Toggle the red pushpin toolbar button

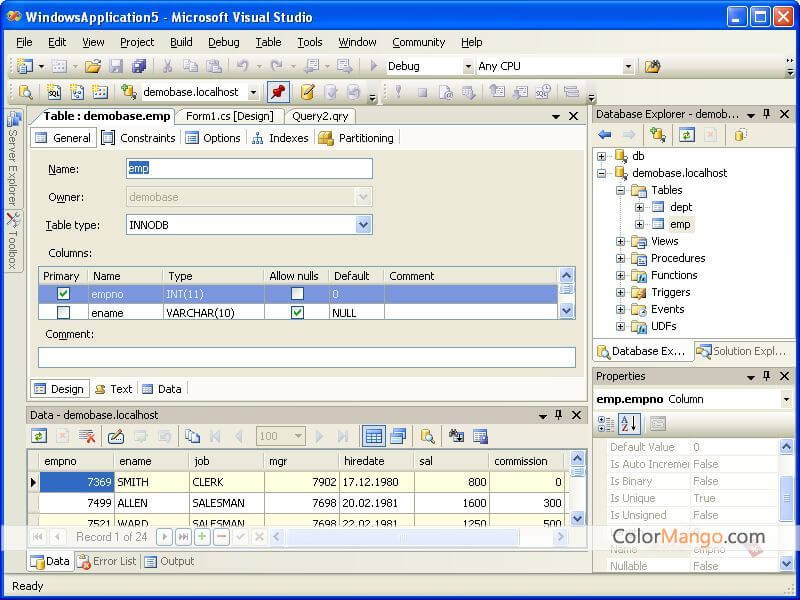click(x=278, y=92)
